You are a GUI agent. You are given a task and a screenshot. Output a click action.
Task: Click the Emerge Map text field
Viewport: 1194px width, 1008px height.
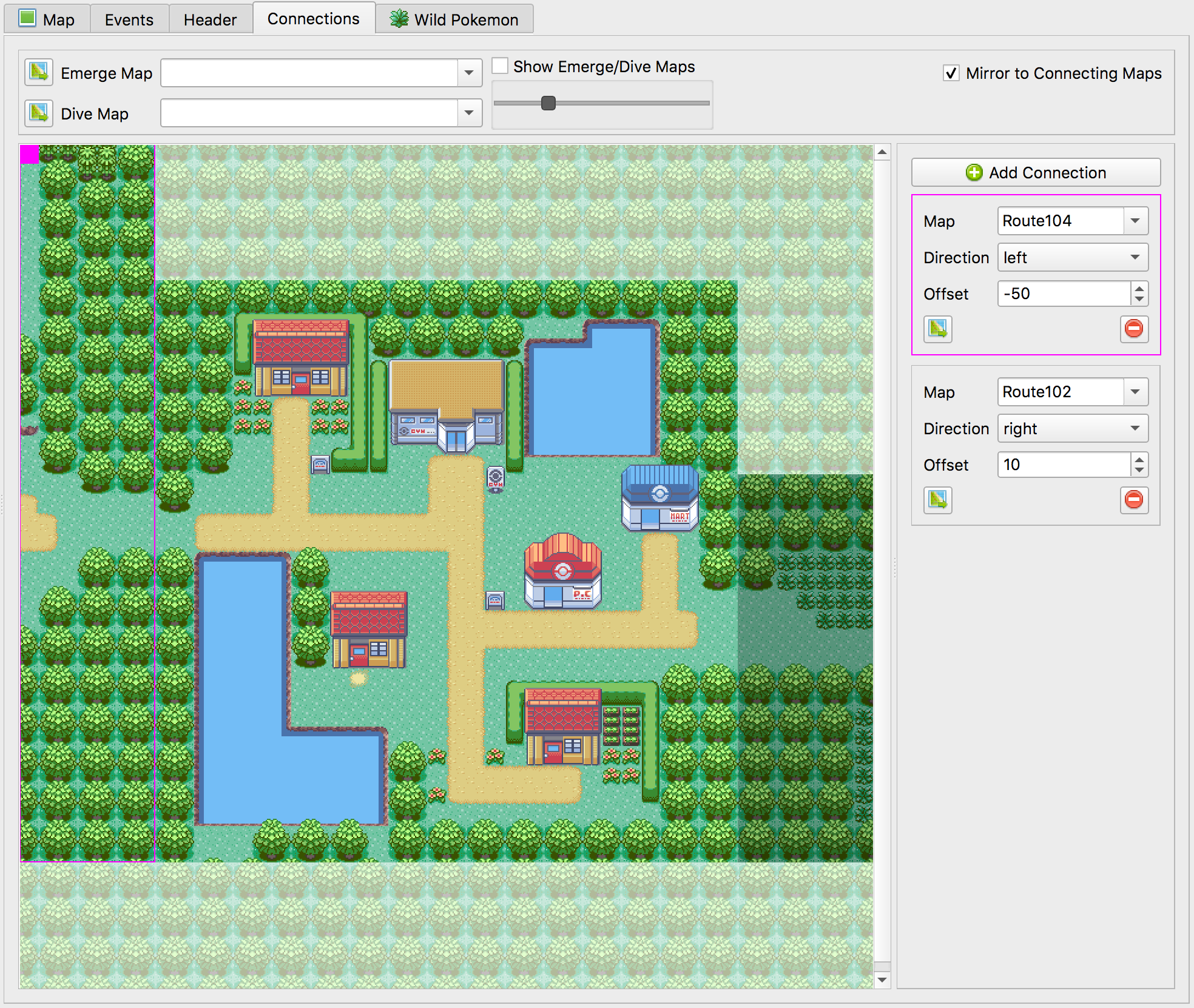point(309,73)
